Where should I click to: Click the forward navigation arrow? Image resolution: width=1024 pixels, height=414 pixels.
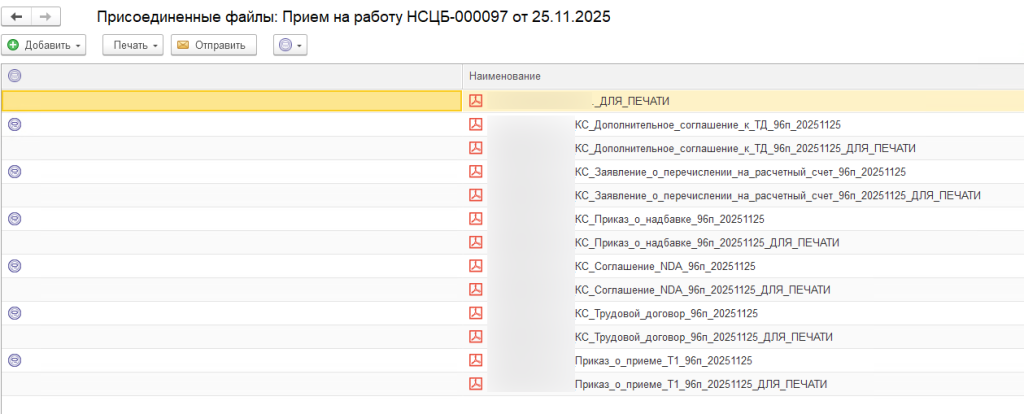[x=46, y=18]
